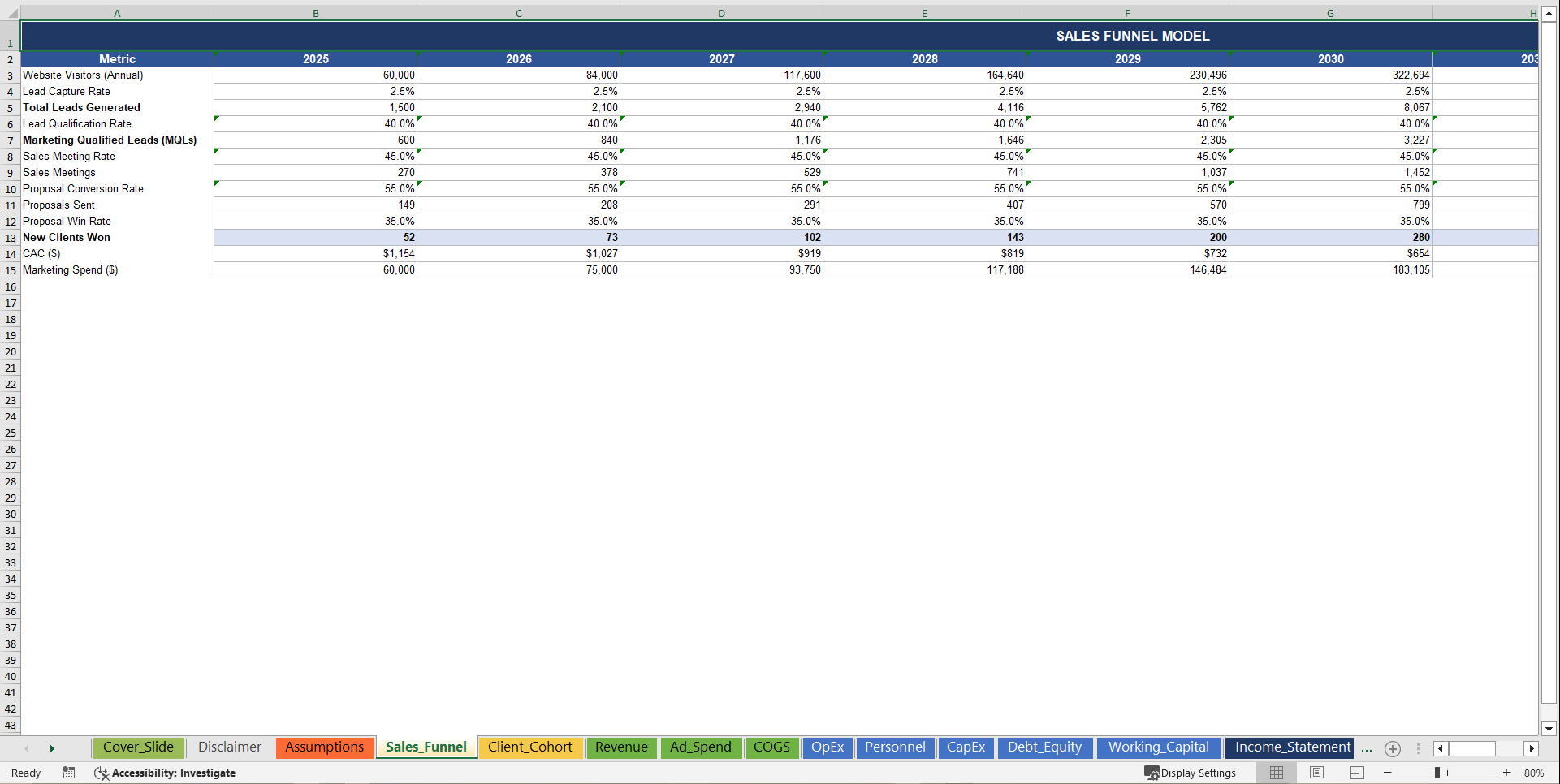The height and width of the screenshot is (784, 1560).
Task: Add a new worksheet with the plus icon
Action: coord(1392,749)
